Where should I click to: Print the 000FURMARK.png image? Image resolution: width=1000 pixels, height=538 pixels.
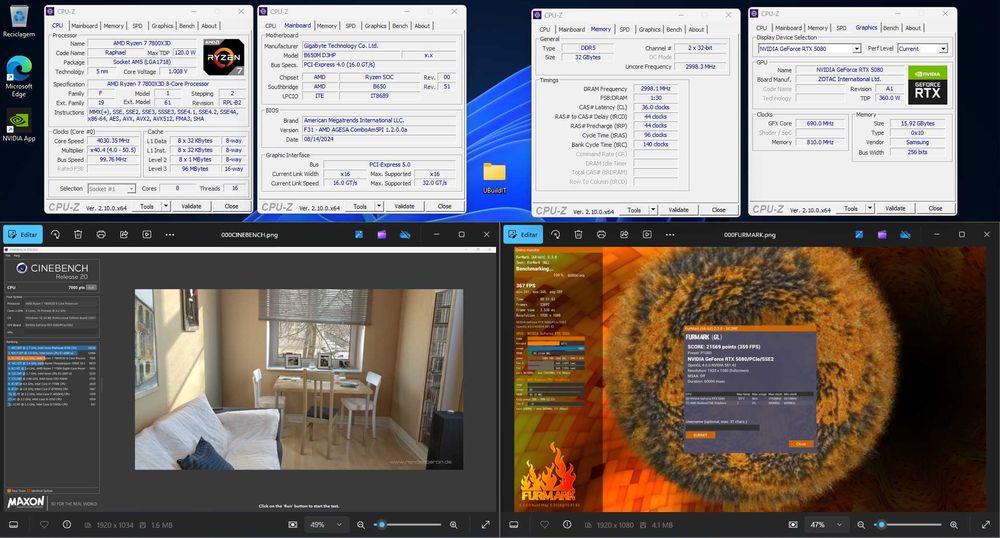(x=601, y=235)
